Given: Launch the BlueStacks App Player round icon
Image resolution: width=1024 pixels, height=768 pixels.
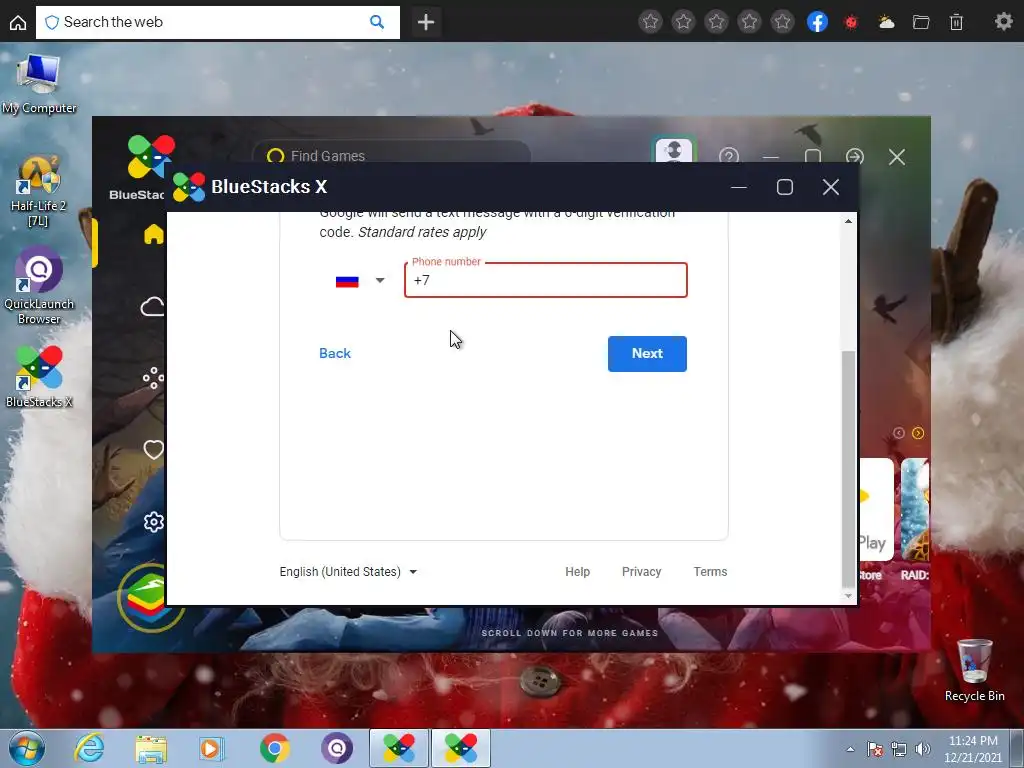Looking at the screenshot, I should tap(146, 597).
